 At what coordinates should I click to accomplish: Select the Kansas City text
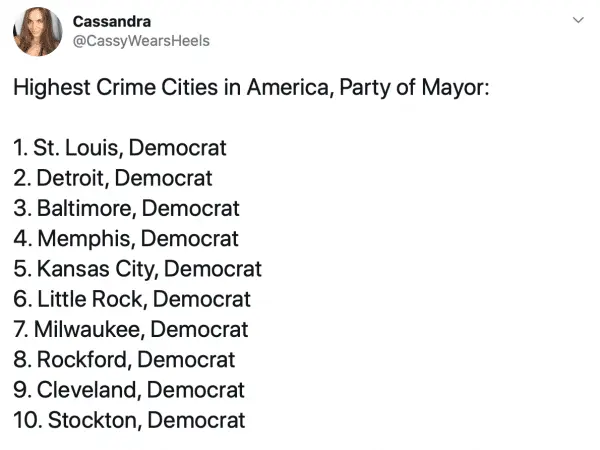[x=96, y=268]
